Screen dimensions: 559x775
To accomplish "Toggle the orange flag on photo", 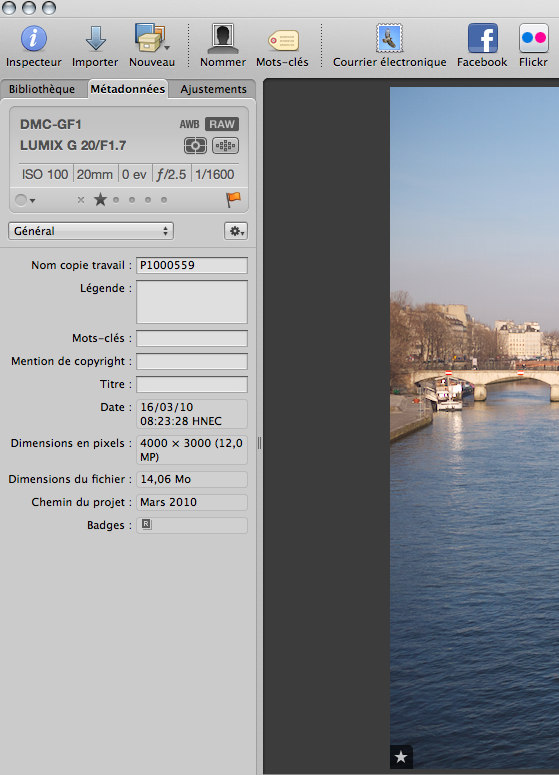I will [233, 199].
